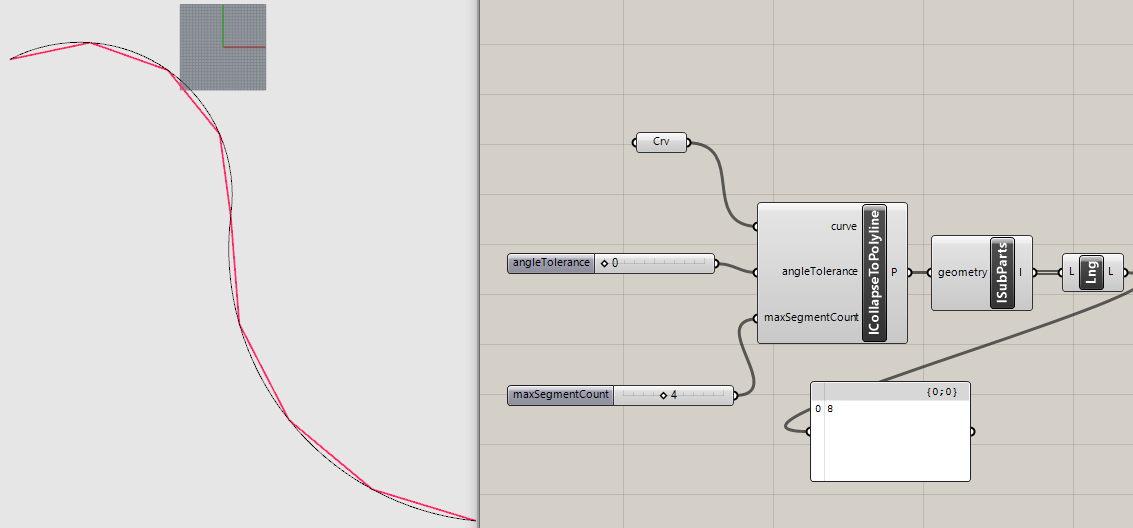The width and height of the screenshot is (1133, 528).
Task: Click the gray grid plane in the viewport
Action: click(x=223, y=47)
